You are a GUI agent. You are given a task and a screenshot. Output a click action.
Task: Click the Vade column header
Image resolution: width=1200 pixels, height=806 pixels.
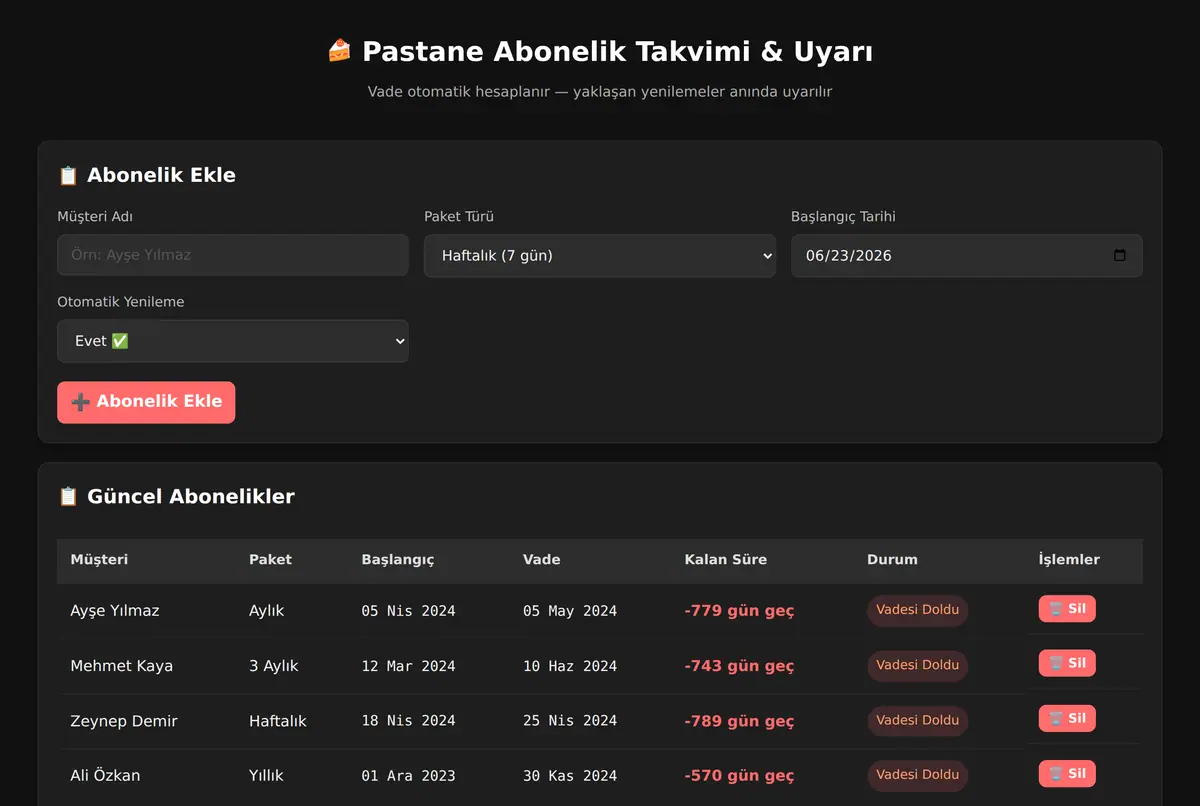[x=541, y=560]
